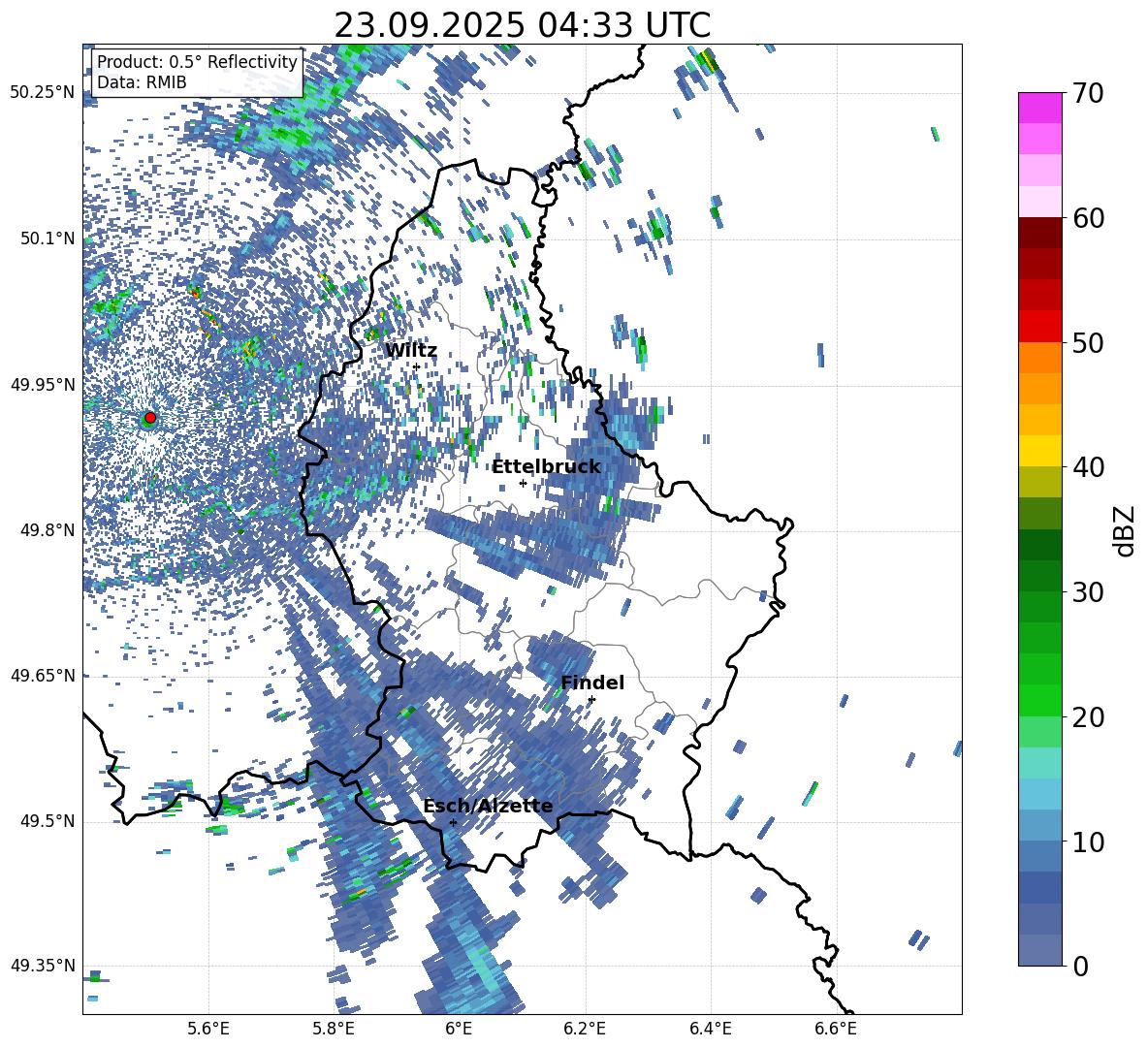Click the cross marker below Ettelbruck
Screen dimensions: 1148x1048
pyautogui.click(x=523, y=483)
